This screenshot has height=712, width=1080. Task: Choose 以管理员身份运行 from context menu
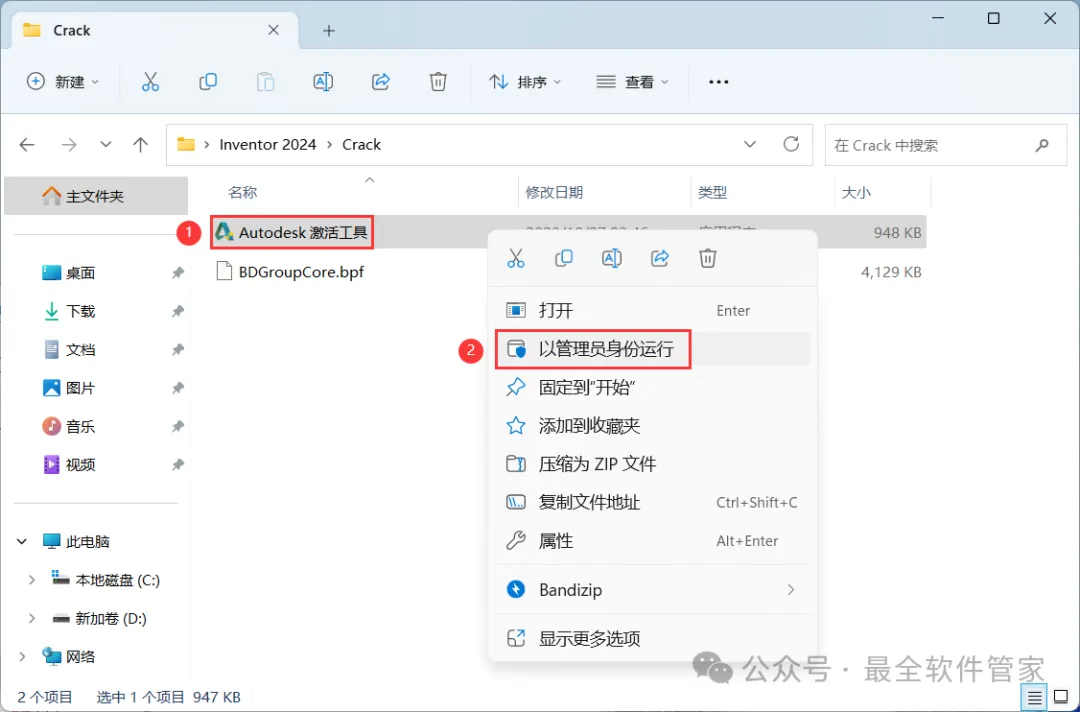[x=652, y=349]
